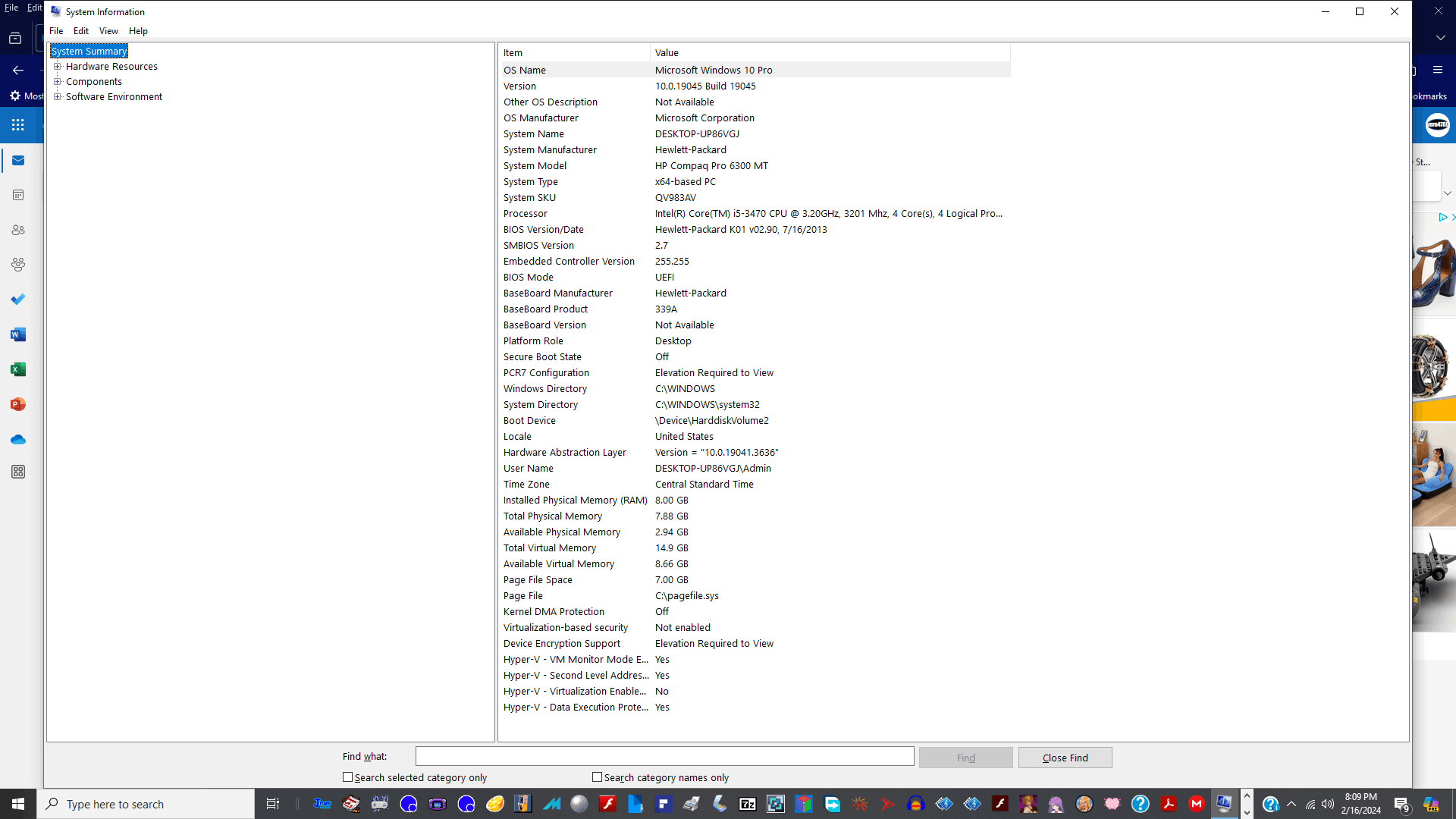Launch PowerPoint from the background Outlook sidebar
Screen dimensions: 1456x819
(x=18, y=404)
